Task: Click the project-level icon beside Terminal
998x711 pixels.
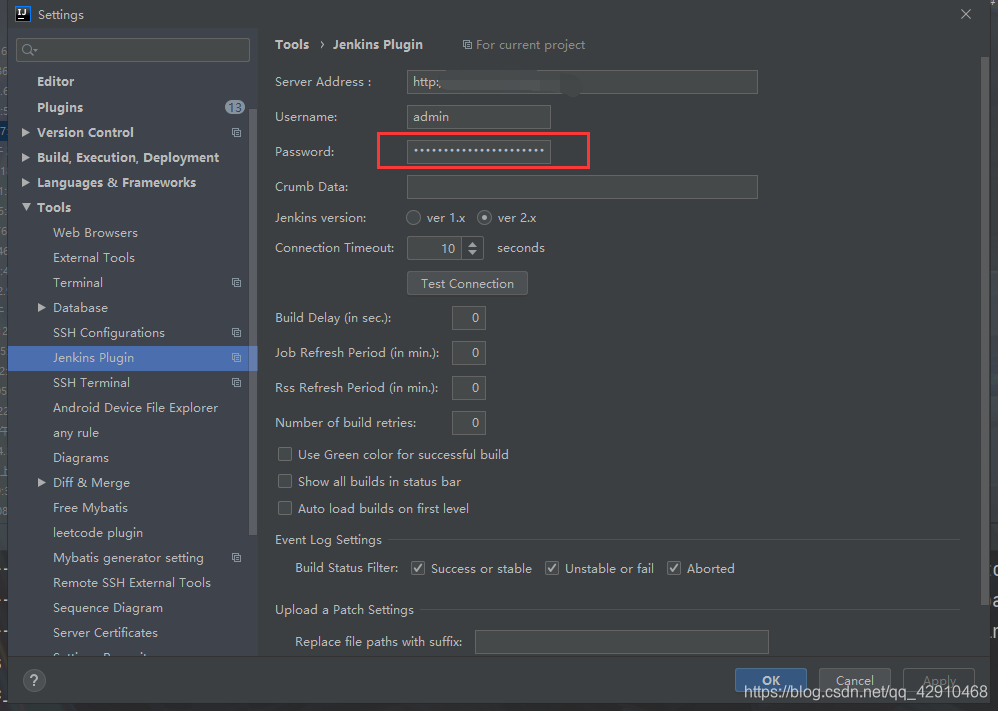Action: tap(236, 283)
